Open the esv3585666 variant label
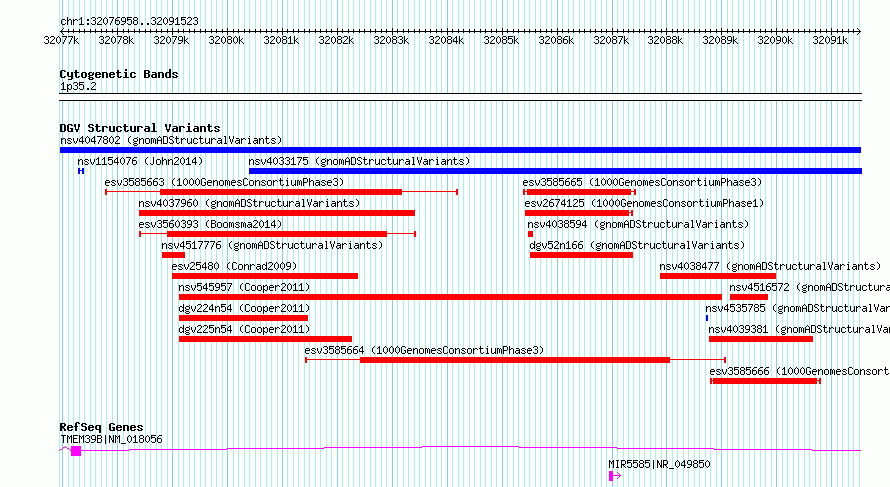890x487 pixels. [800, 371]
